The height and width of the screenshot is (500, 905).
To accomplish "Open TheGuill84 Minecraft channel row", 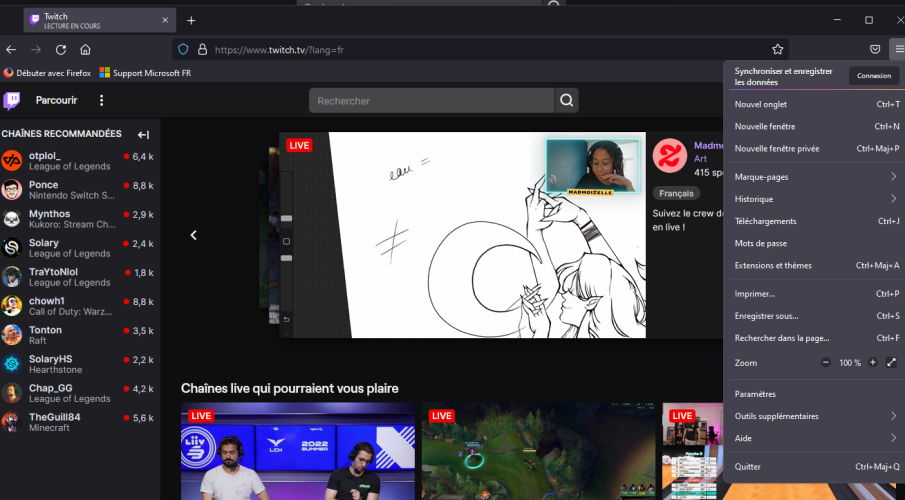I will 80,422.
